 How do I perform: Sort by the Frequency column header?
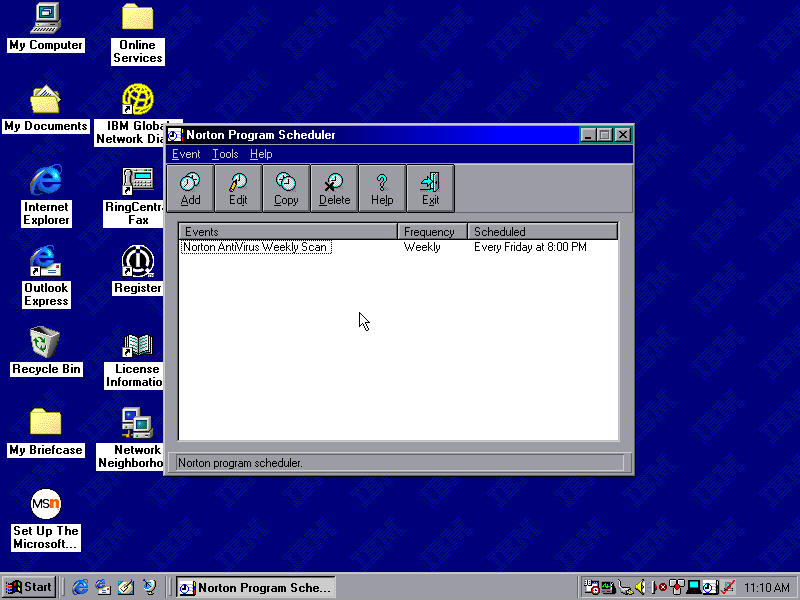[x=433, y=232]
